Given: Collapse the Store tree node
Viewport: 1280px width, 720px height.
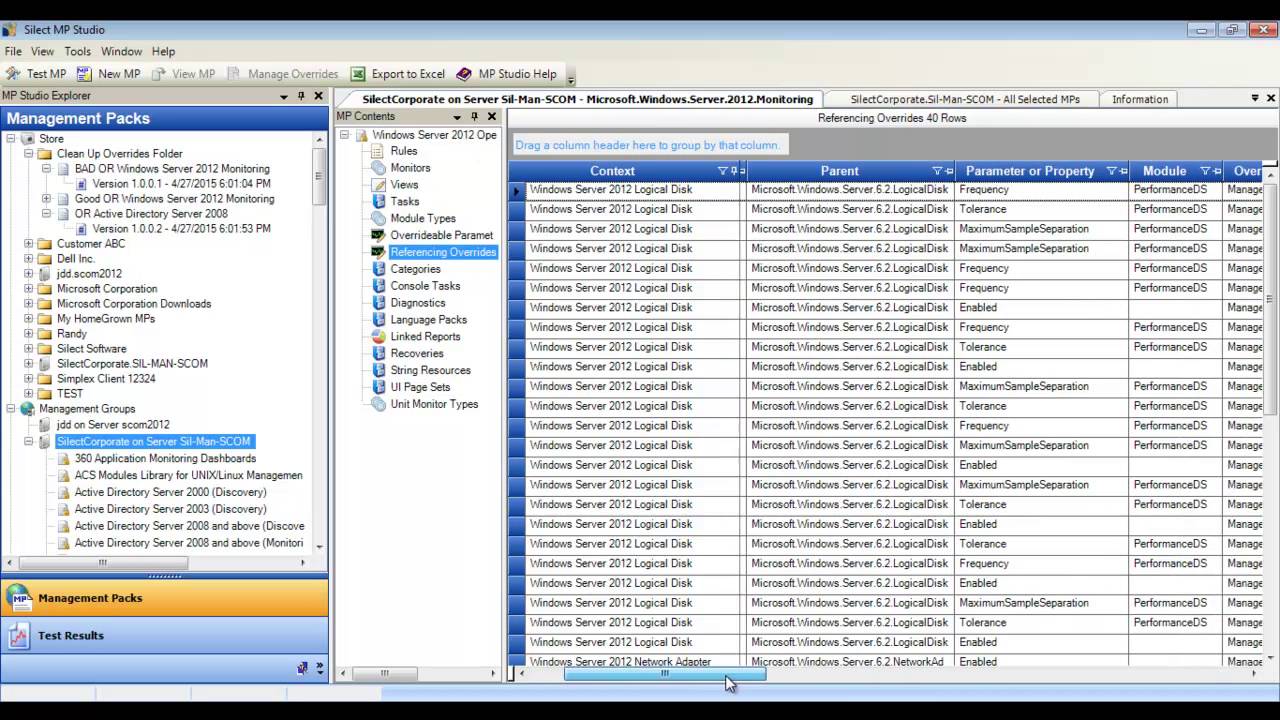Looking at the screenshot, I should 11,139.
